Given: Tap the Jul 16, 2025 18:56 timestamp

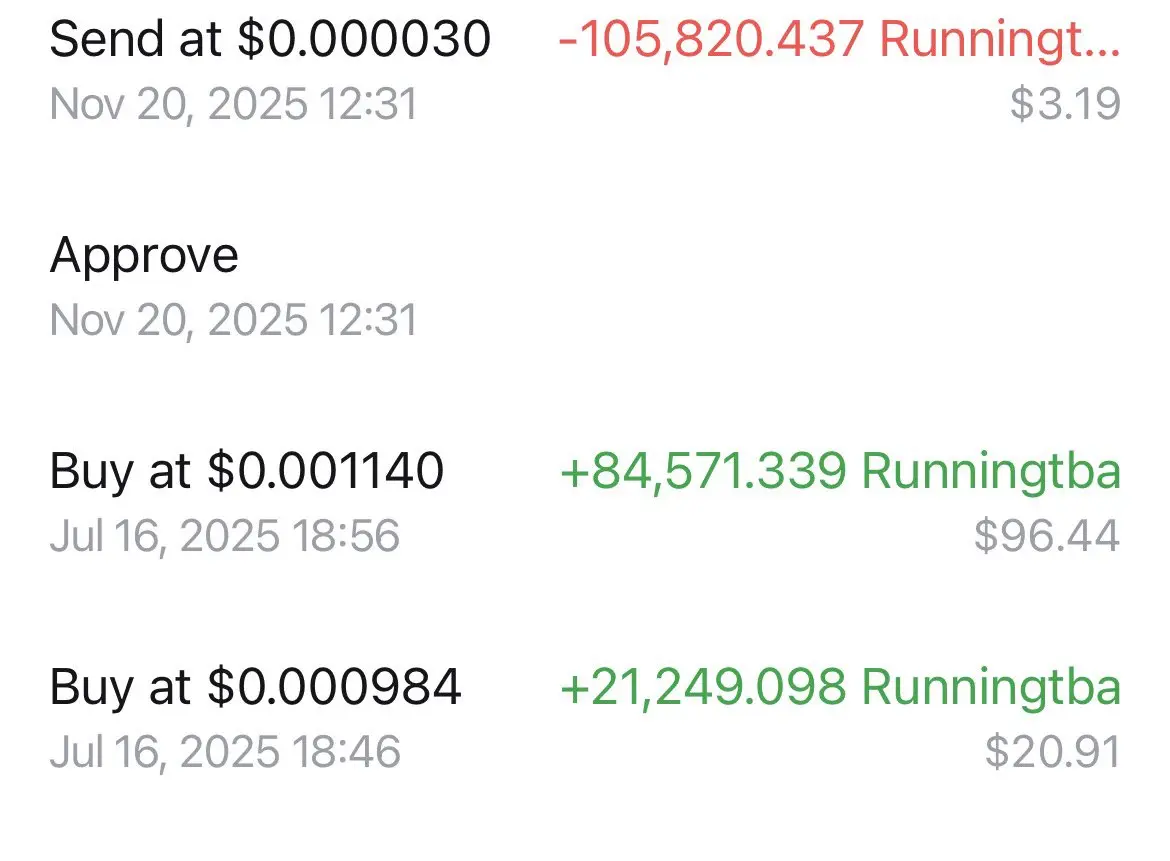Looking at the screenshot, I should (x=225, y=536).
